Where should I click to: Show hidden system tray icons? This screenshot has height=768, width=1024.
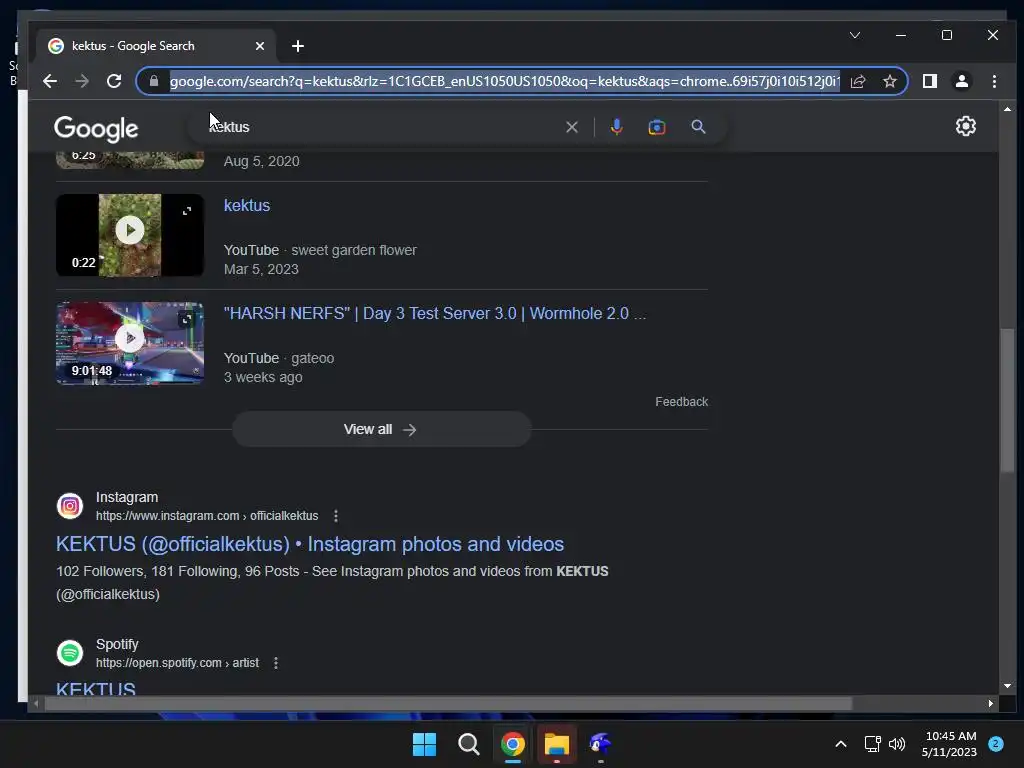click(x=841, y=744)
